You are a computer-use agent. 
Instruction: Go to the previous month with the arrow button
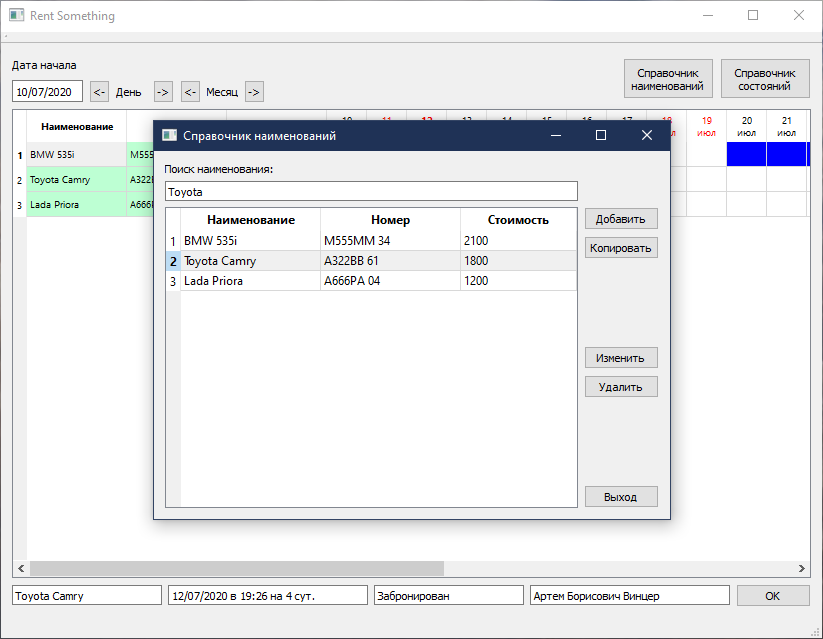point(191,92)
